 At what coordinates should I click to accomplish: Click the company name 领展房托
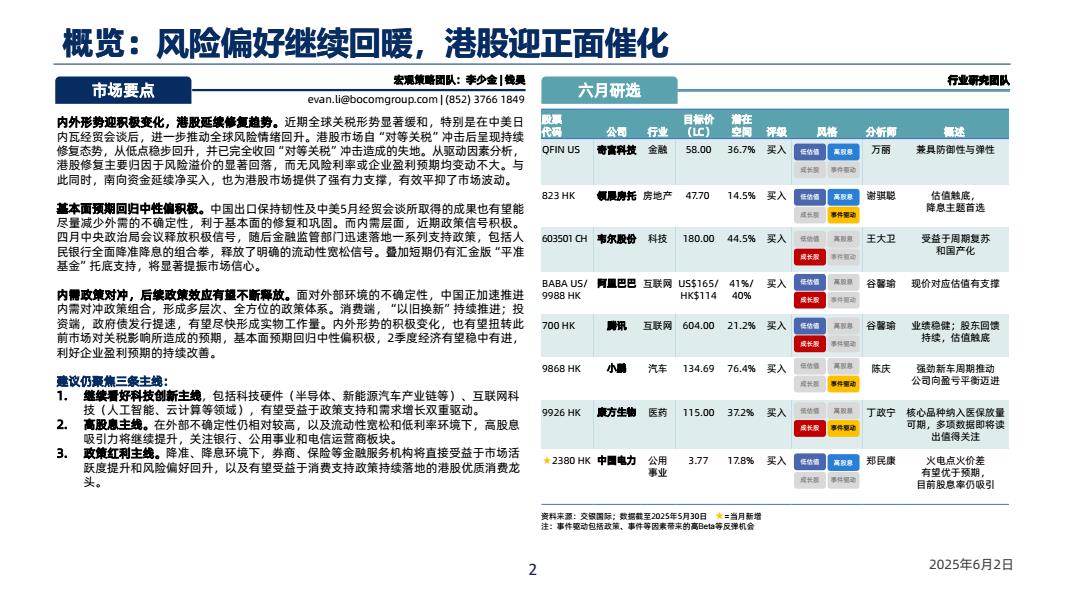[616, 196]
